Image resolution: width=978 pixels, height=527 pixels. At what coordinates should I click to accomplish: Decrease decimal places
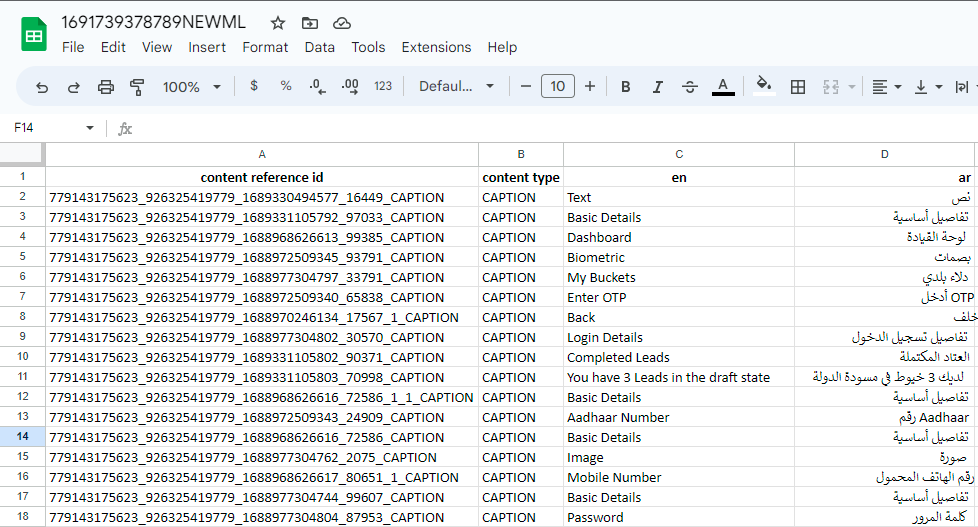317,86
